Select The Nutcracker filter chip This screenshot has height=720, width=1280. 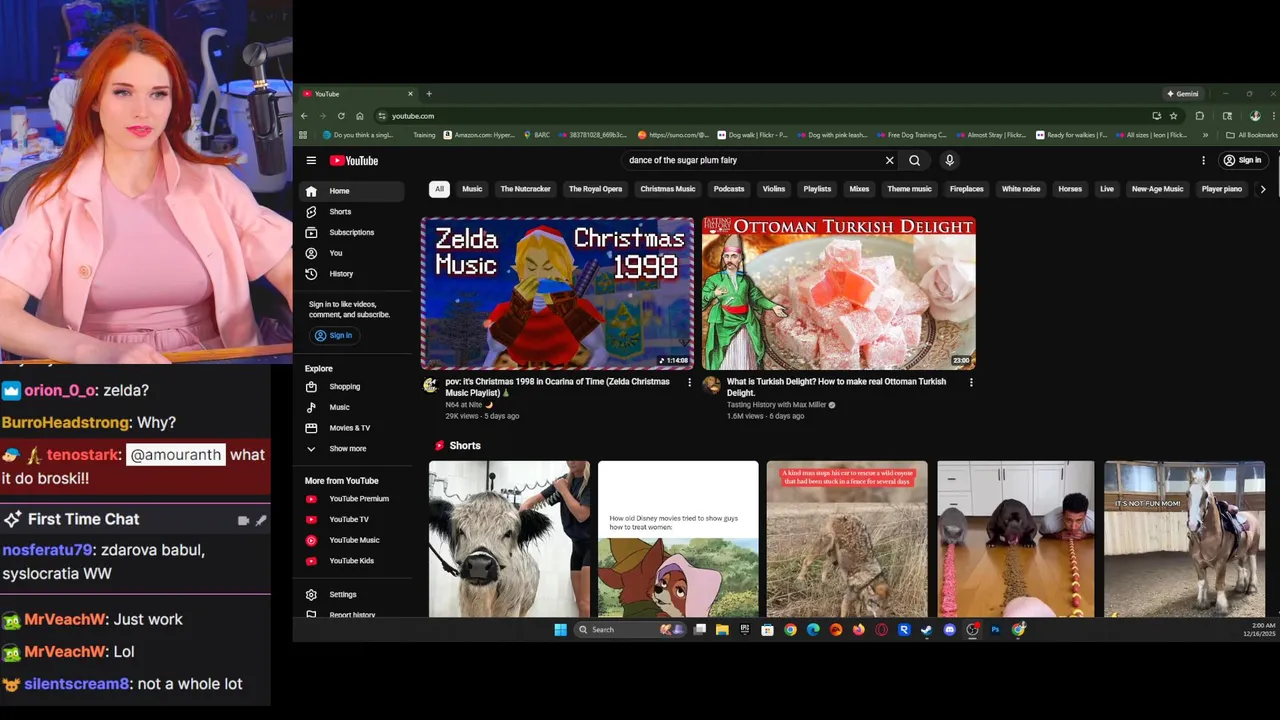tap(525, 189)
